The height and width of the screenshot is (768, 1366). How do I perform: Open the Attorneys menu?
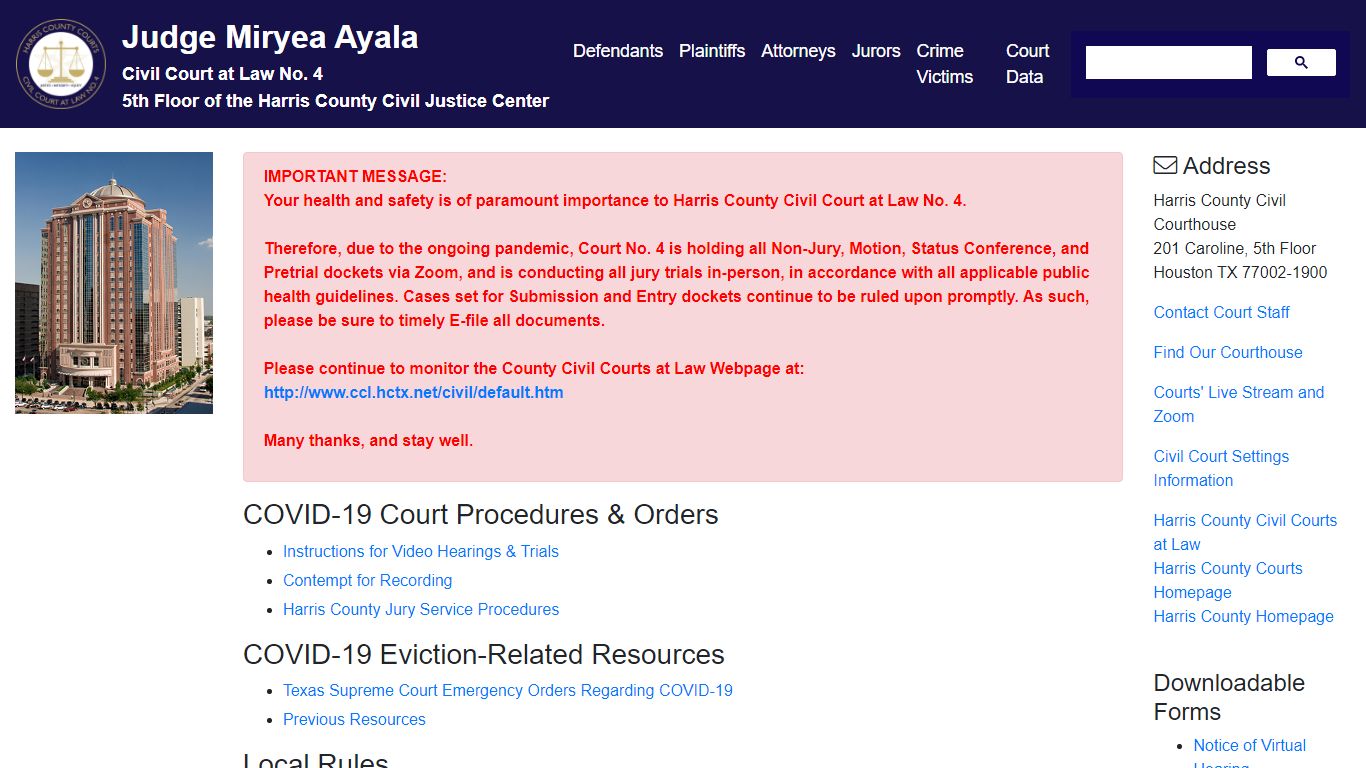[798, 51]
